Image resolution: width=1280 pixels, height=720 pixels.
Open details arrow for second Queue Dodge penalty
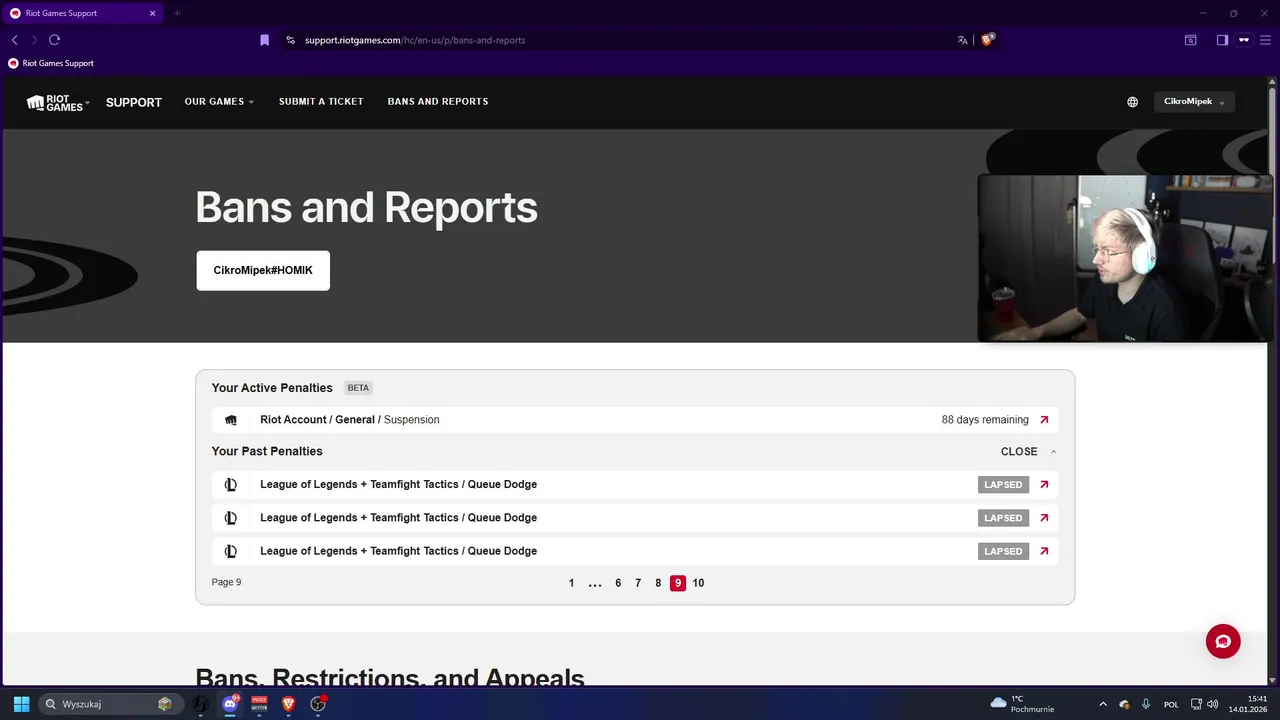pyautogui.click(x=1044, y=518)
